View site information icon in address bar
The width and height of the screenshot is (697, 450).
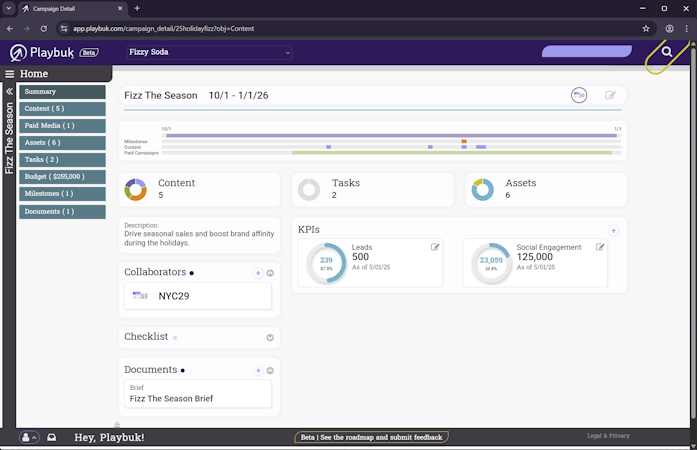(64, 28)
